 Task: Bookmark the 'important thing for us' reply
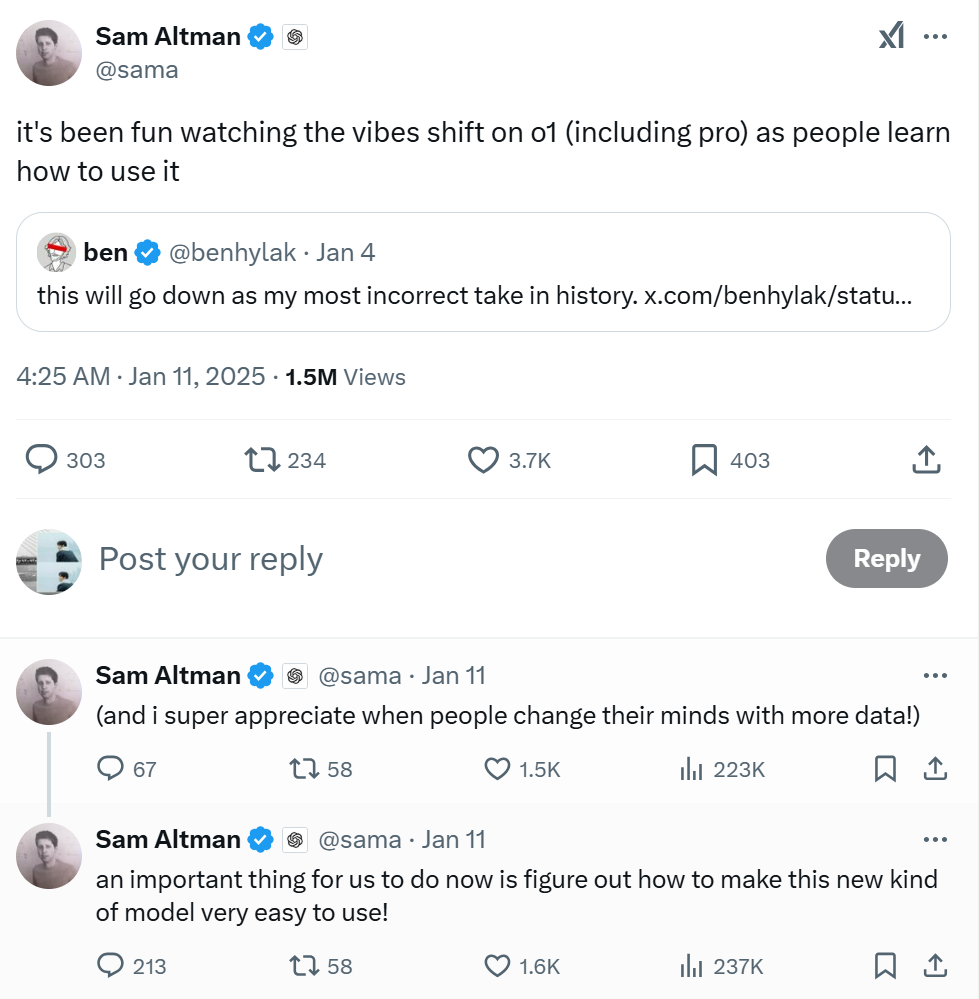tap(885, 966)
